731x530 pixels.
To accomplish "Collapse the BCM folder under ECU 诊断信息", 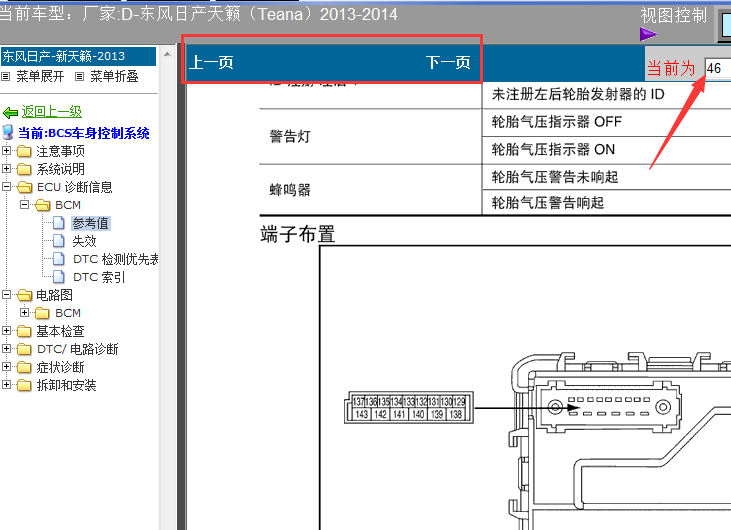I will tap(25, 205).
